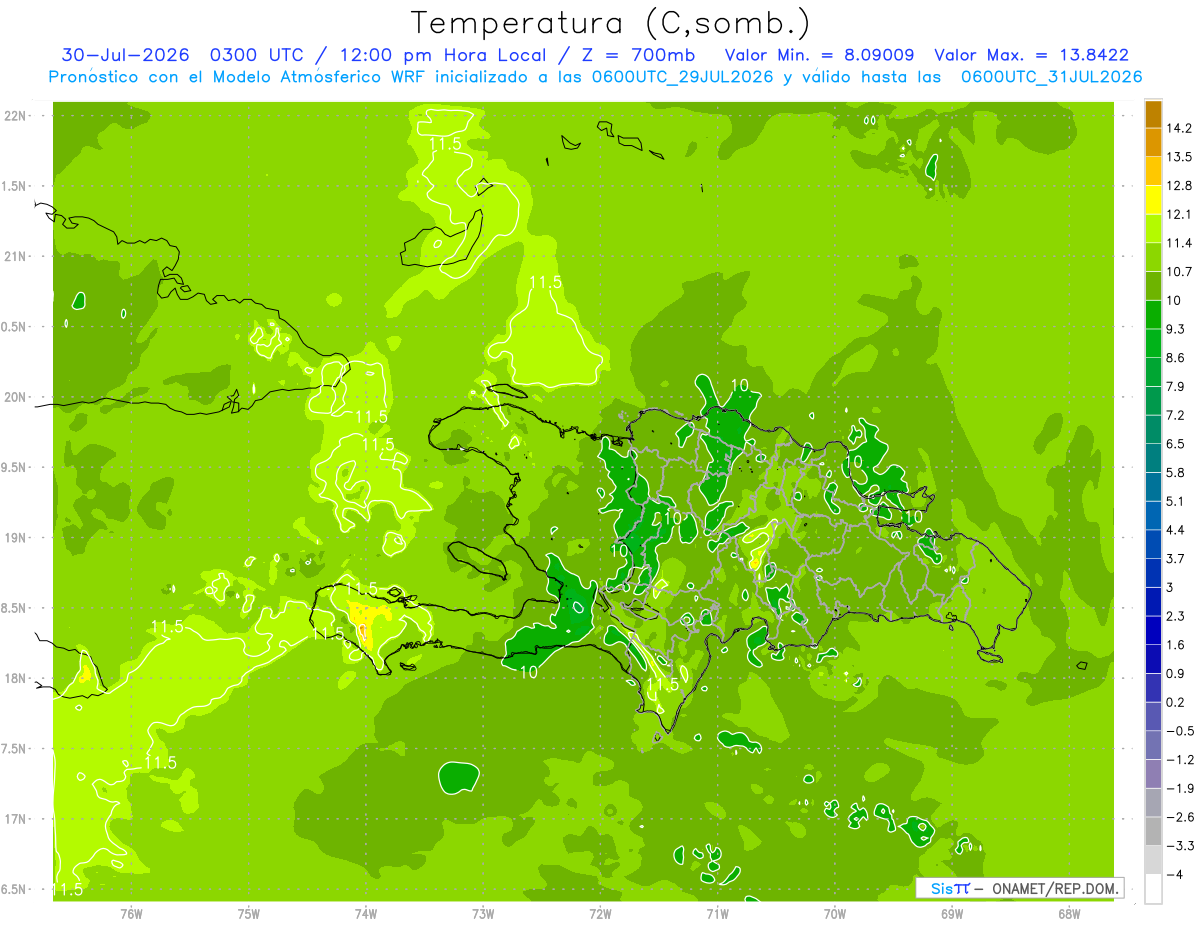Pick the blue swatch between 3.7 and 4.4
1200x927 pixels.
(1153, 544)
